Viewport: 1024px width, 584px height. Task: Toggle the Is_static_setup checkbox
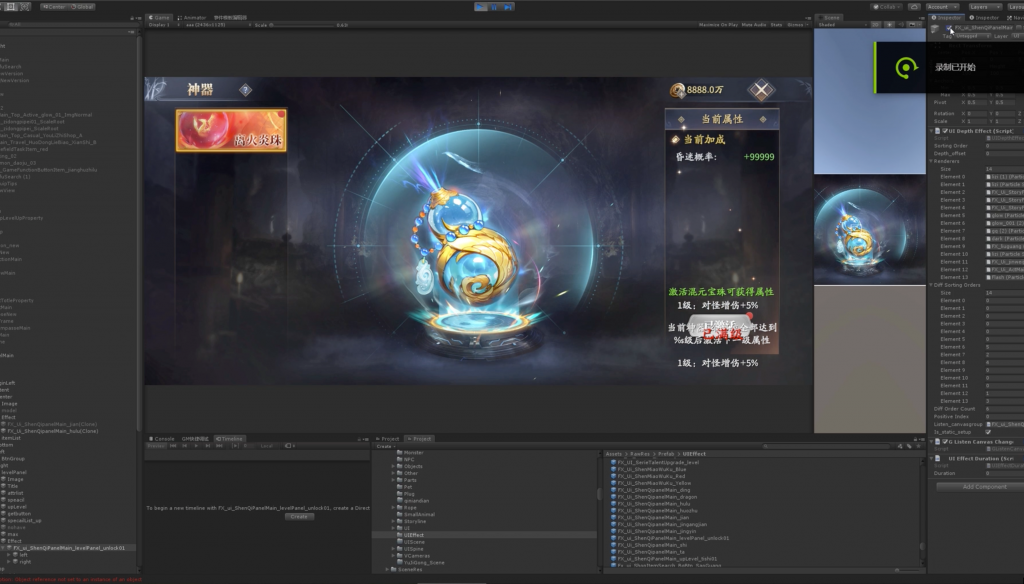coord(988,432)
